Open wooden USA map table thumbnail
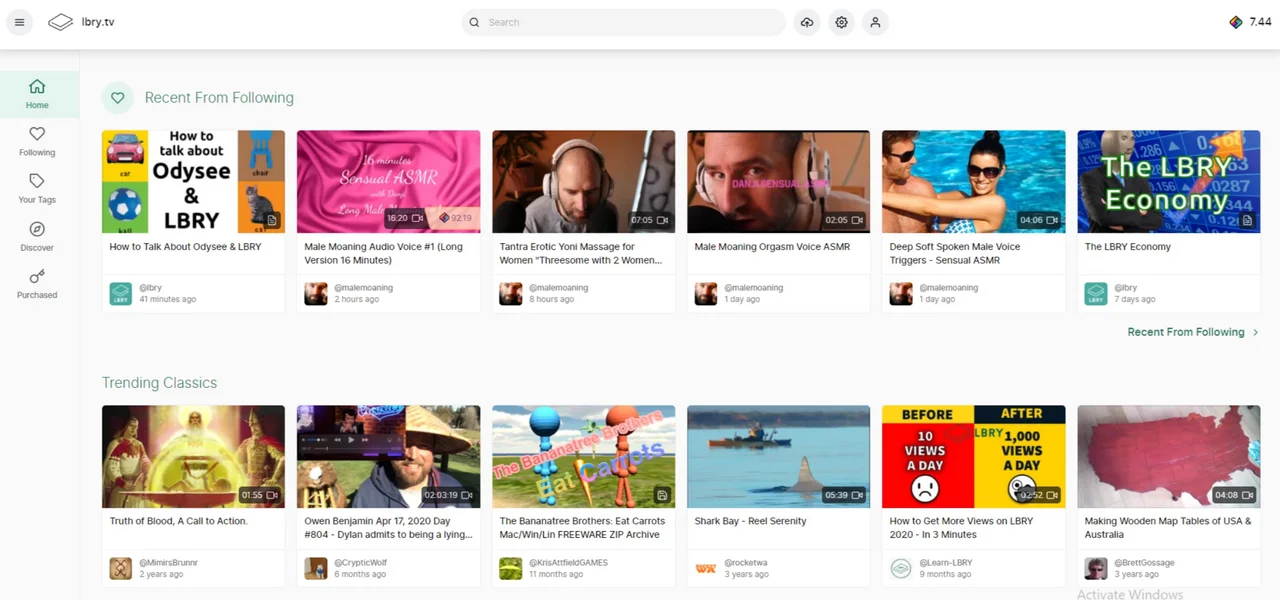Image resolution: width=1280 pixels, height=600 pixels. (1168, 456)
